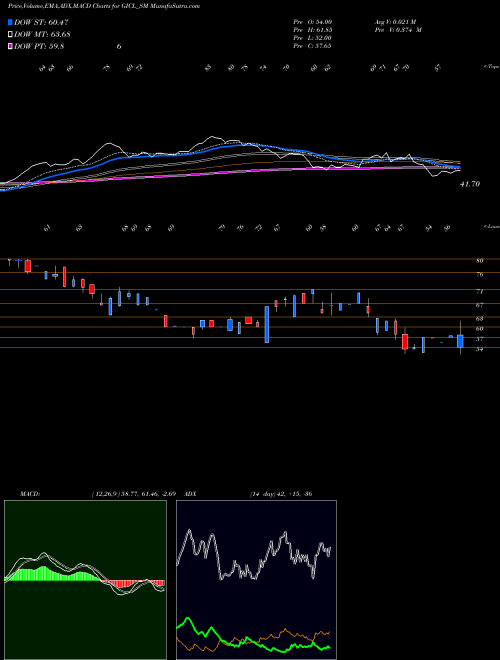
Task: Click the 57 price level on axis
Action: pos(479,339)
